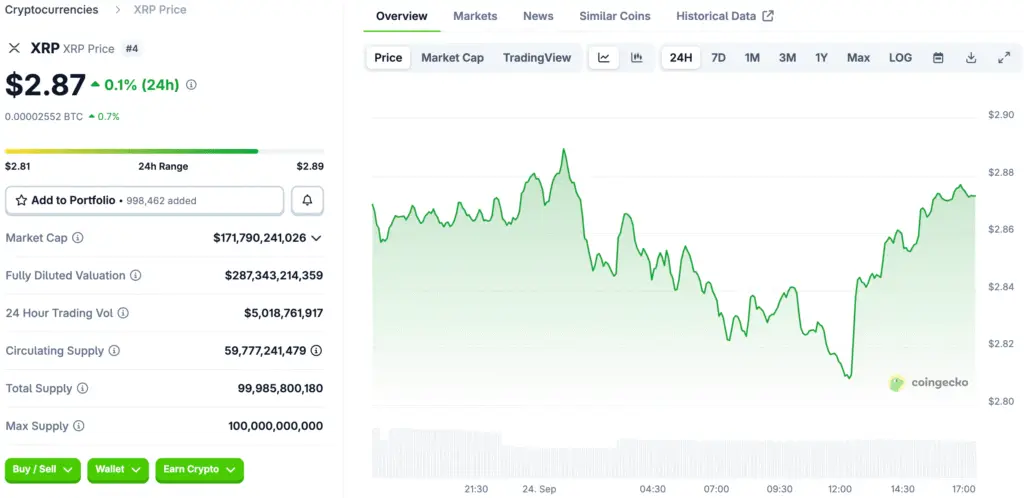This screenshot has height=498, width=1024.
Task: Click the XRP Price breadcrumb
Action: click(x=159, y=10)
